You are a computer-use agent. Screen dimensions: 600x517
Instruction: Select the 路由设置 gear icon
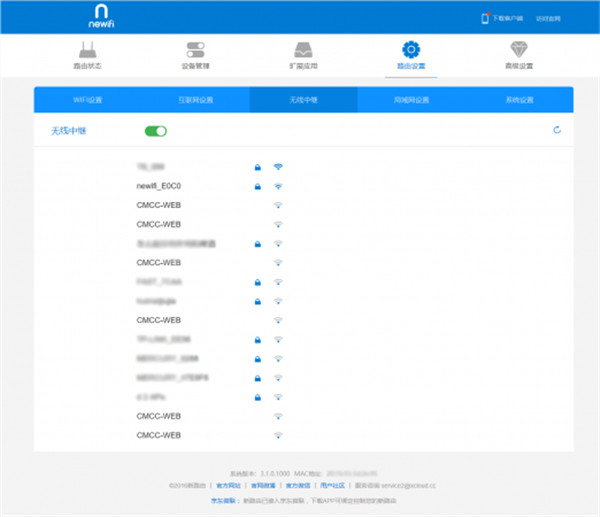pos(411,50)
